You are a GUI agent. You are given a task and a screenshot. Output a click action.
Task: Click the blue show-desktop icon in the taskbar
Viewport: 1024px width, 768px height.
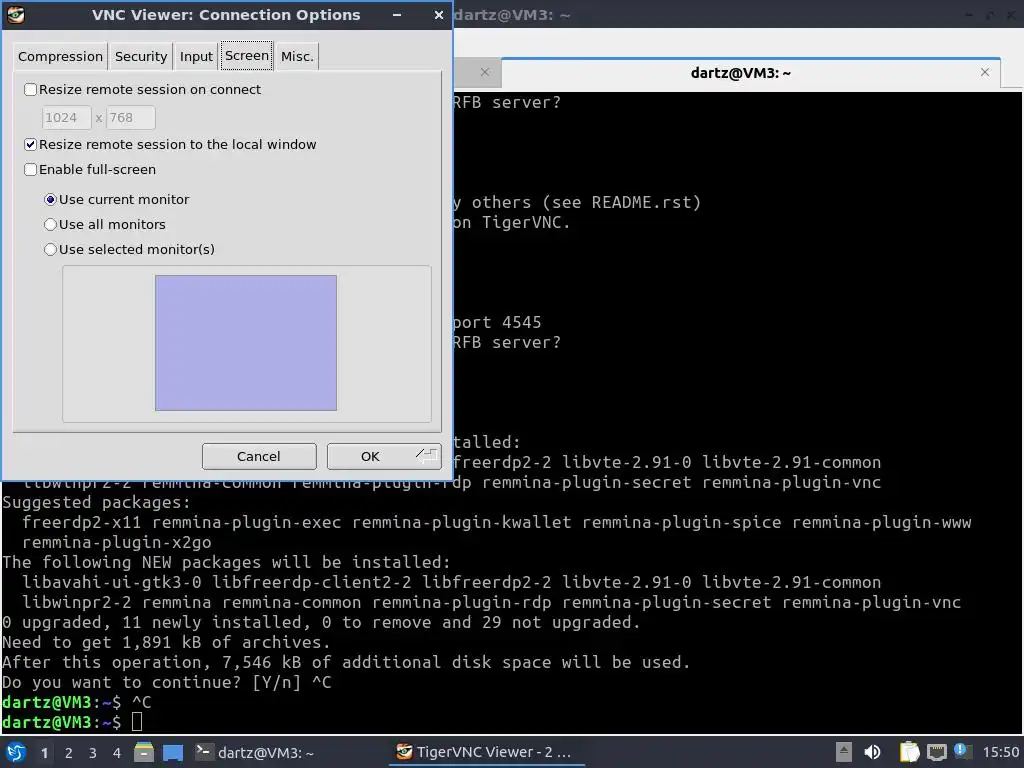tap(173, 753)
